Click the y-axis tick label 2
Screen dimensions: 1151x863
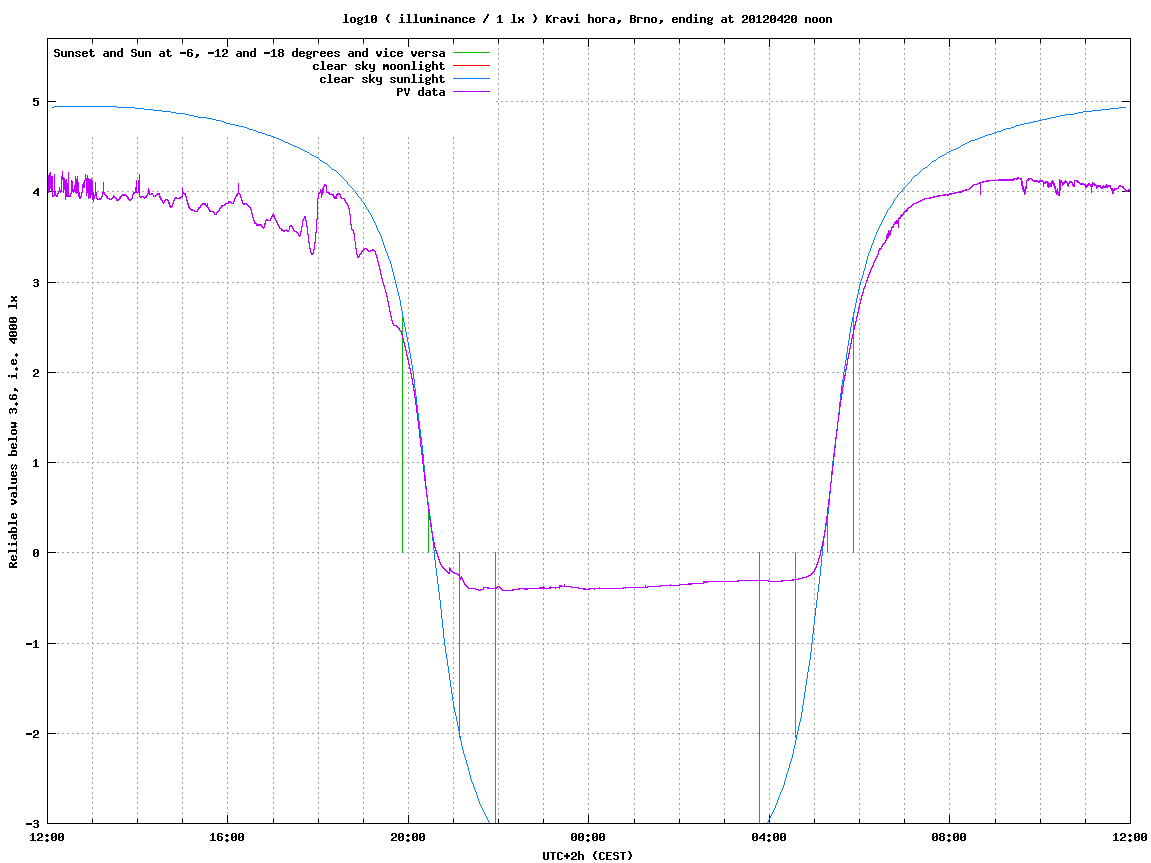click(36, 373)
